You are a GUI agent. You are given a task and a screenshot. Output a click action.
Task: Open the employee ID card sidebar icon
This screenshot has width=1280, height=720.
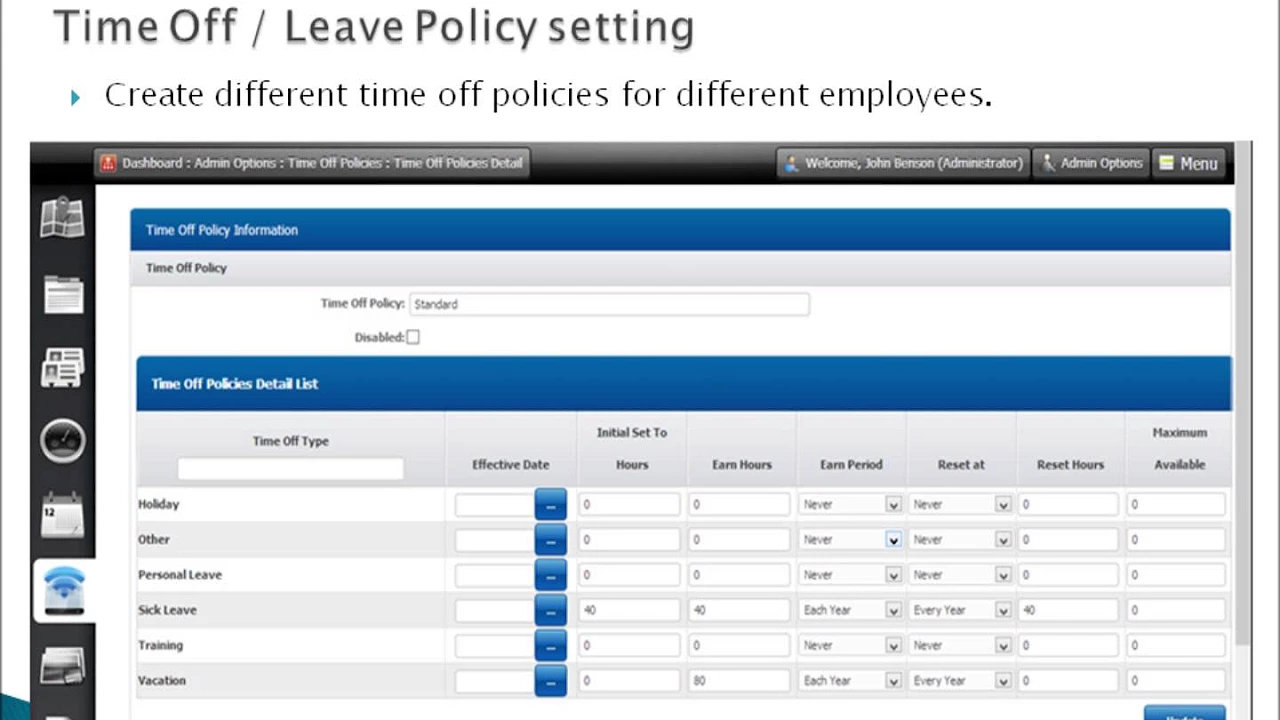click(x=62, y=368)
